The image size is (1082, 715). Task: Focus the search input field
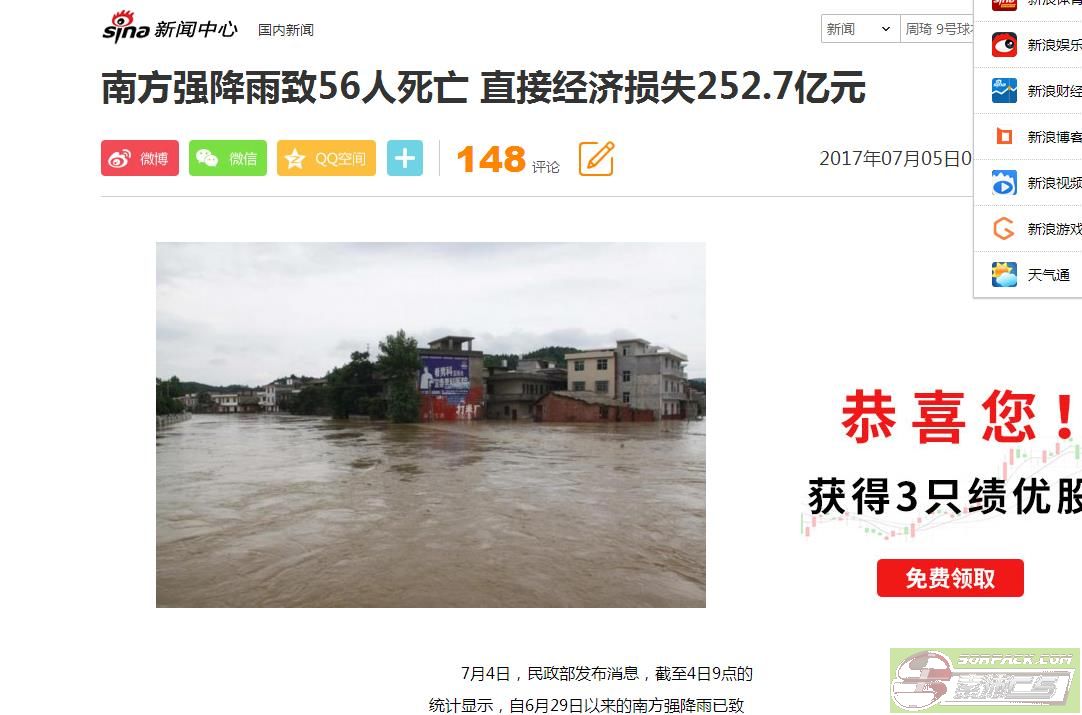click(937, 29)
